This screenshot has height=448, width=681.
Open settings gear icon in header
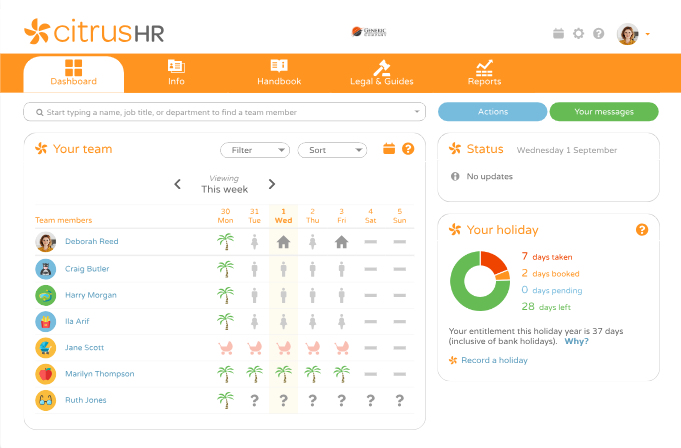click(x=578, y=34)
